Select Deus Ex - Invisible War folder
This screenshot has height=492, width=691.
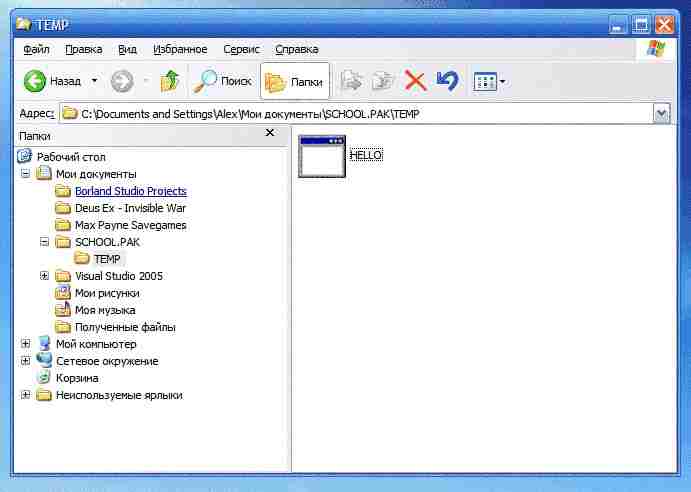click(x=130, y=208)
